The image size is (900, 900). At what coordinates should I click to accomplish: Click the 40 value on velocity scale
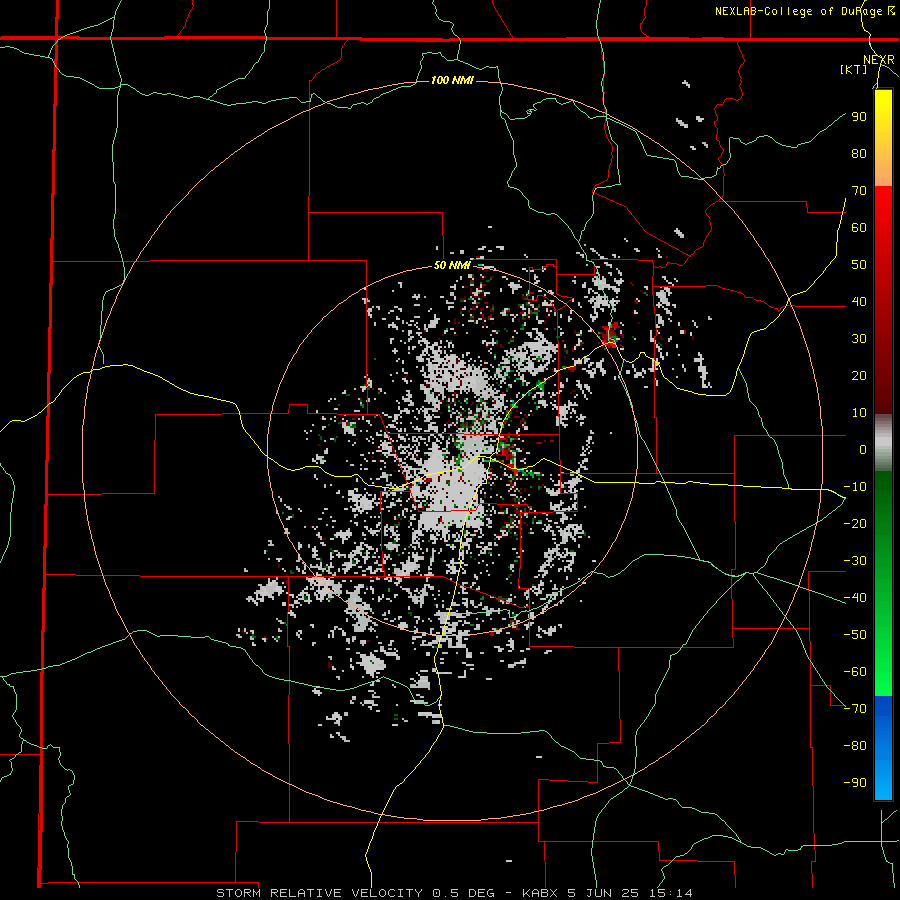click(x=859, y=302)
